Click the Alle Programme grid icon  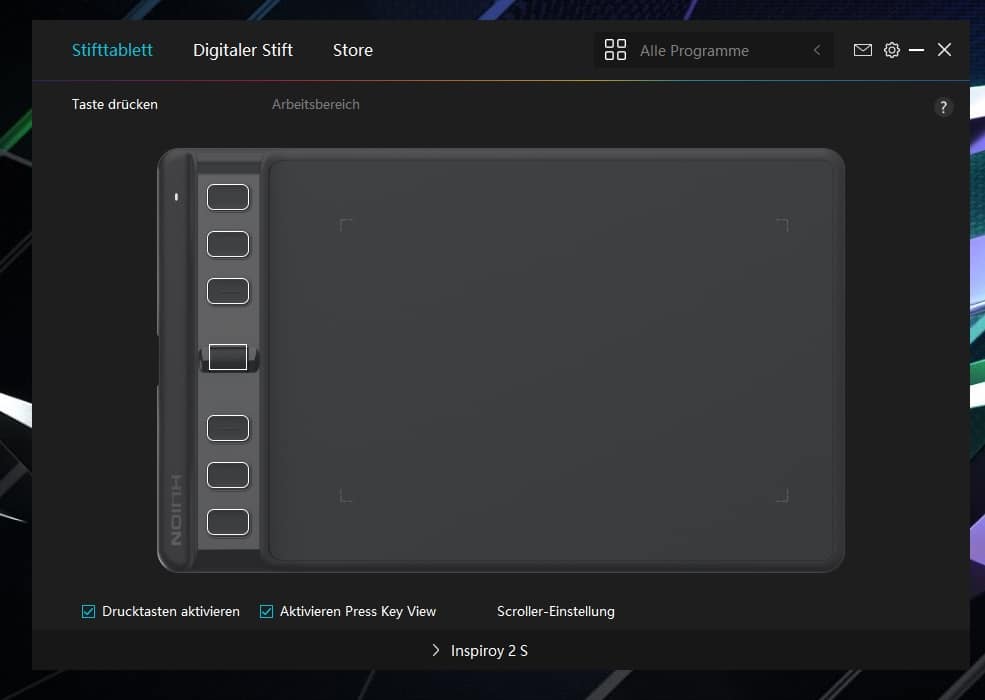click(x=615, y=48)
